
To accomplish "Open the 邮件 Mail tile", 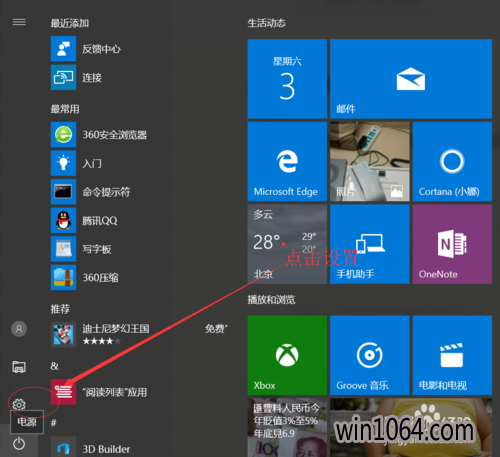I will coord(411,79).
